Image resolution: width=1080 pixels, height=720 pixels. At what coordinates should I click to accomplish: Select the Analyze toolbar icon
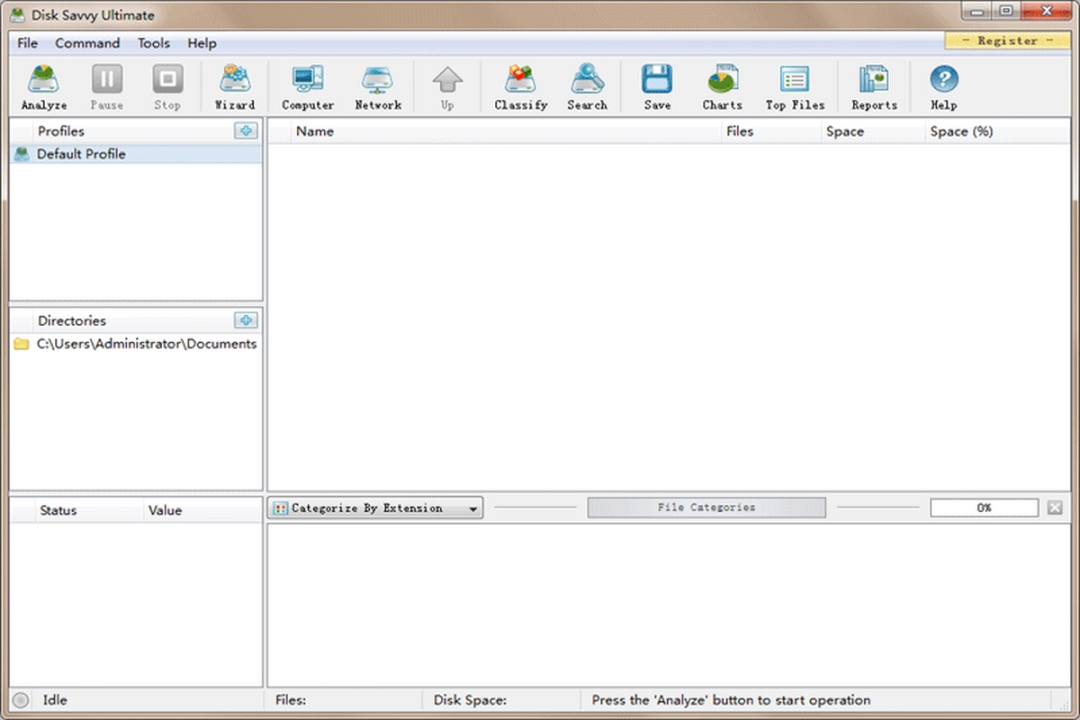coord(43,86)
